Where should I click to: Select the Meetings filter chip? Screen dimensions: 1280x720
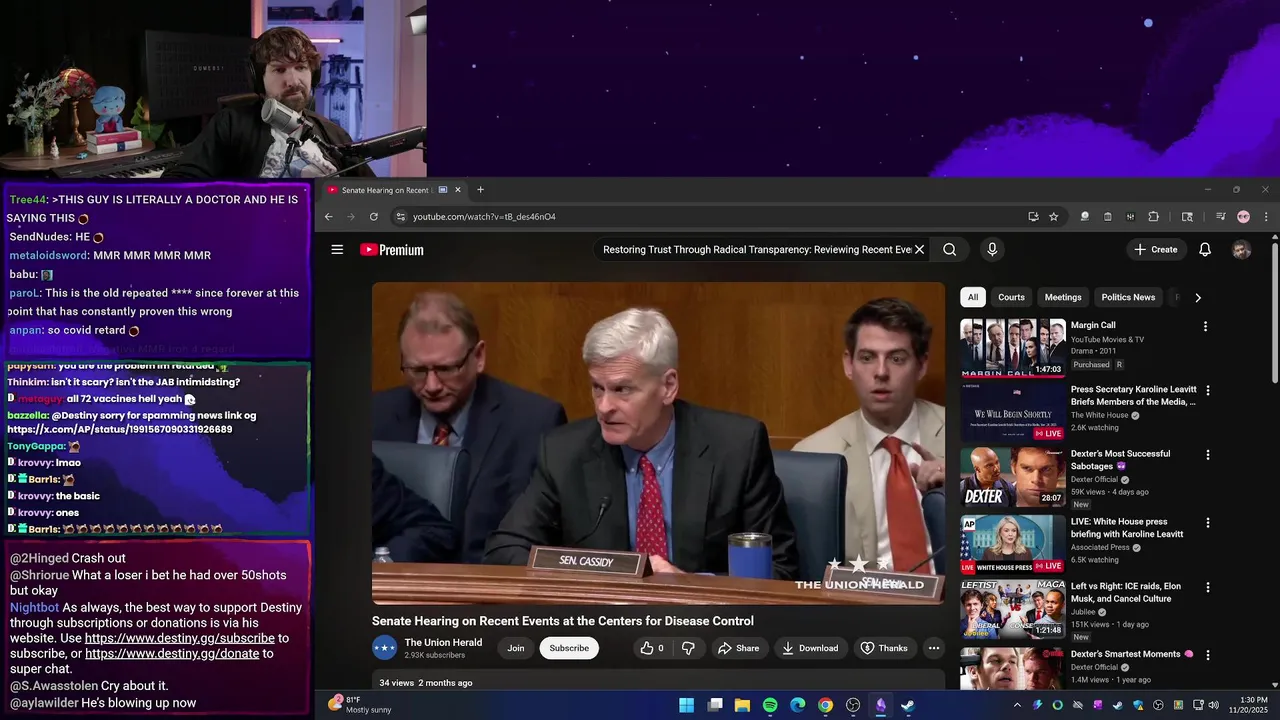coord(1063,297)
